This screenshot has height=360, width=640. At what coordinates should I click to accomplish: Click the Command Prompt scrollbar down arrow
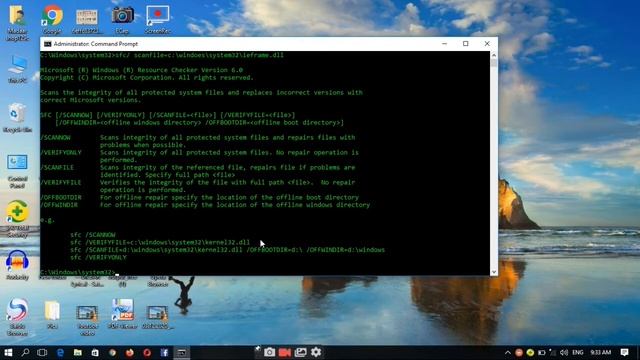pos(494,272)
